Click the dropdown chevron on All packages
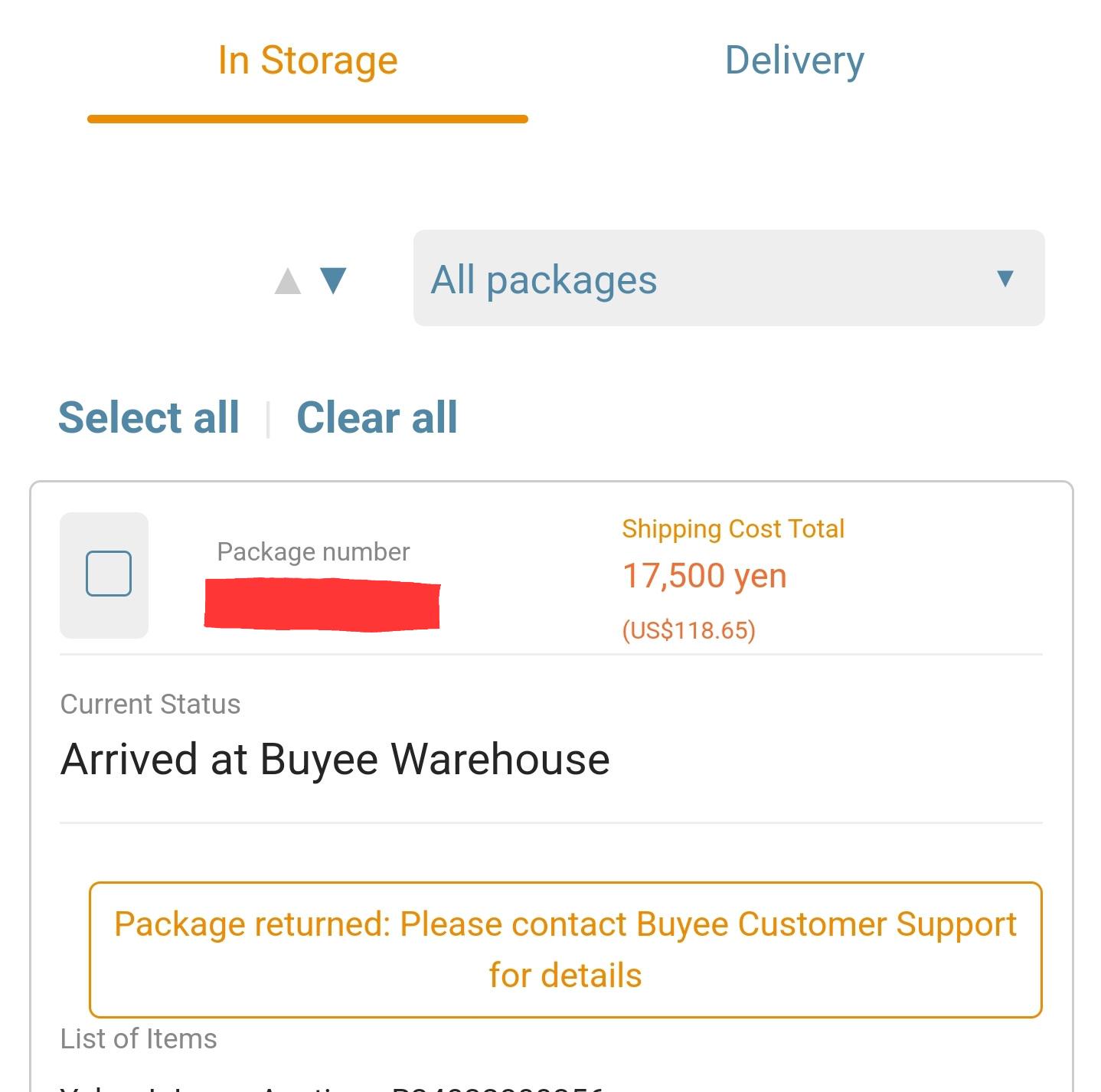This screenshot has height=1092, width=1101. pos(1005,280)
